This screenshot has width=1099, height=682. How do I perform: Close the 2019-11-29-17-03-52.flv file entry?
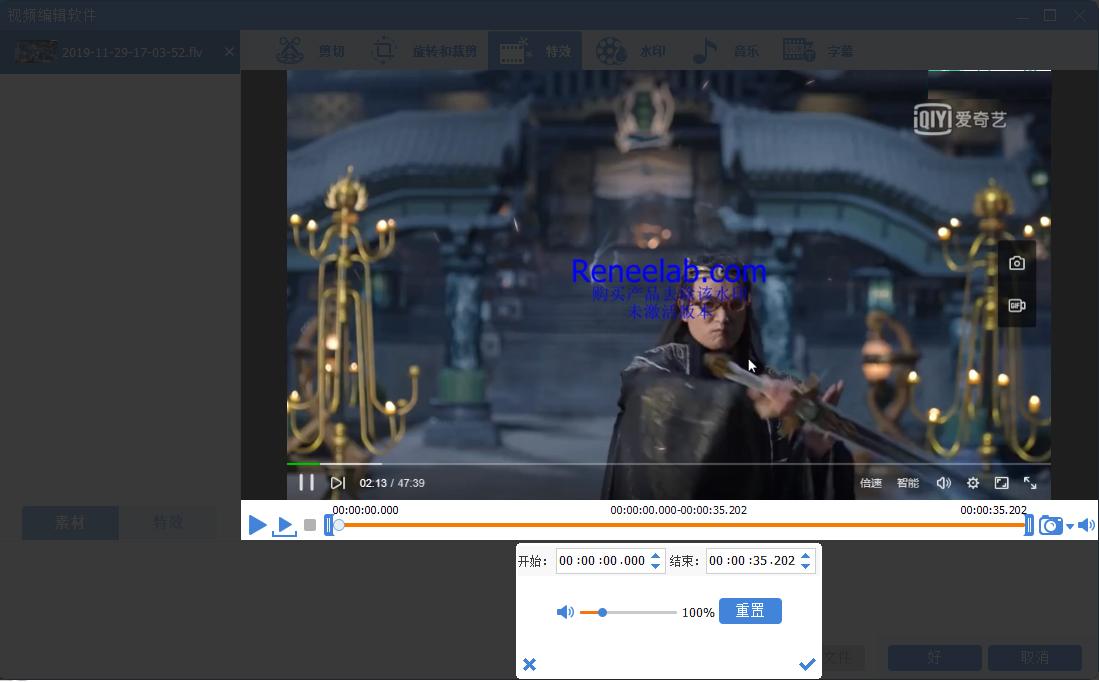click(229, 52)
